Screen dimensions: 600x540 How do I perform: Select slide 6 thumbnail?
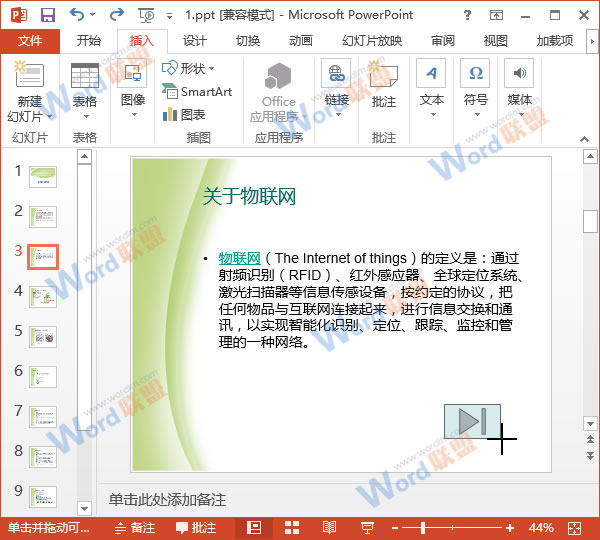pyautogui.click(x=43, y=377)
